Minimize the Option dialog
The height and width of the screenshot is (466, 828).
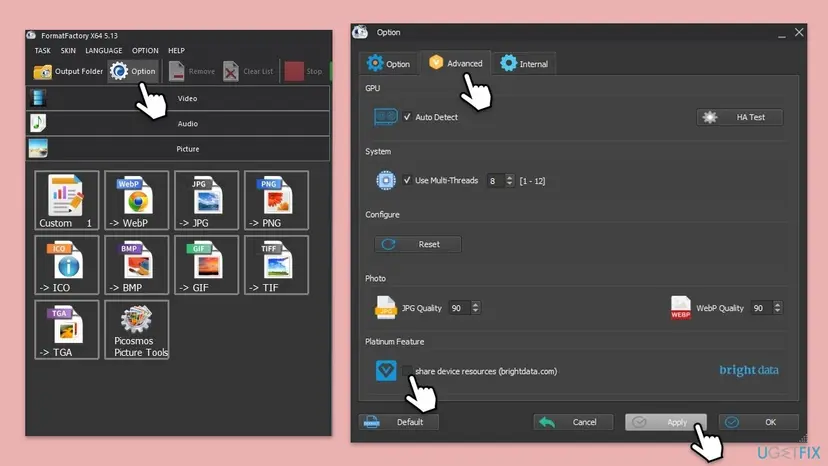coord(782,34)
